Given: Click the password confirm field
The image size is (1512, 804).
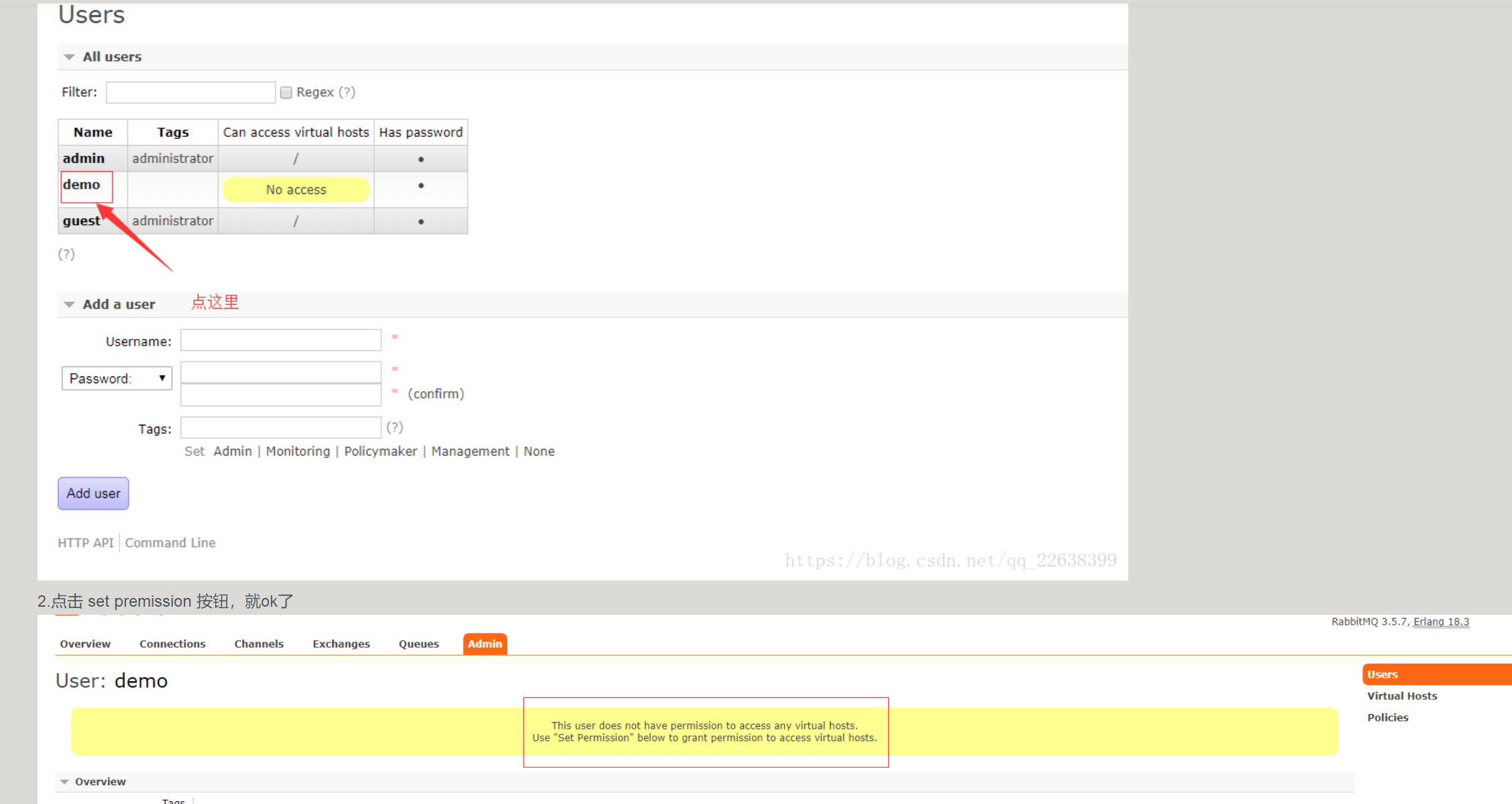Looking at the screenshot, I should 281,395.
